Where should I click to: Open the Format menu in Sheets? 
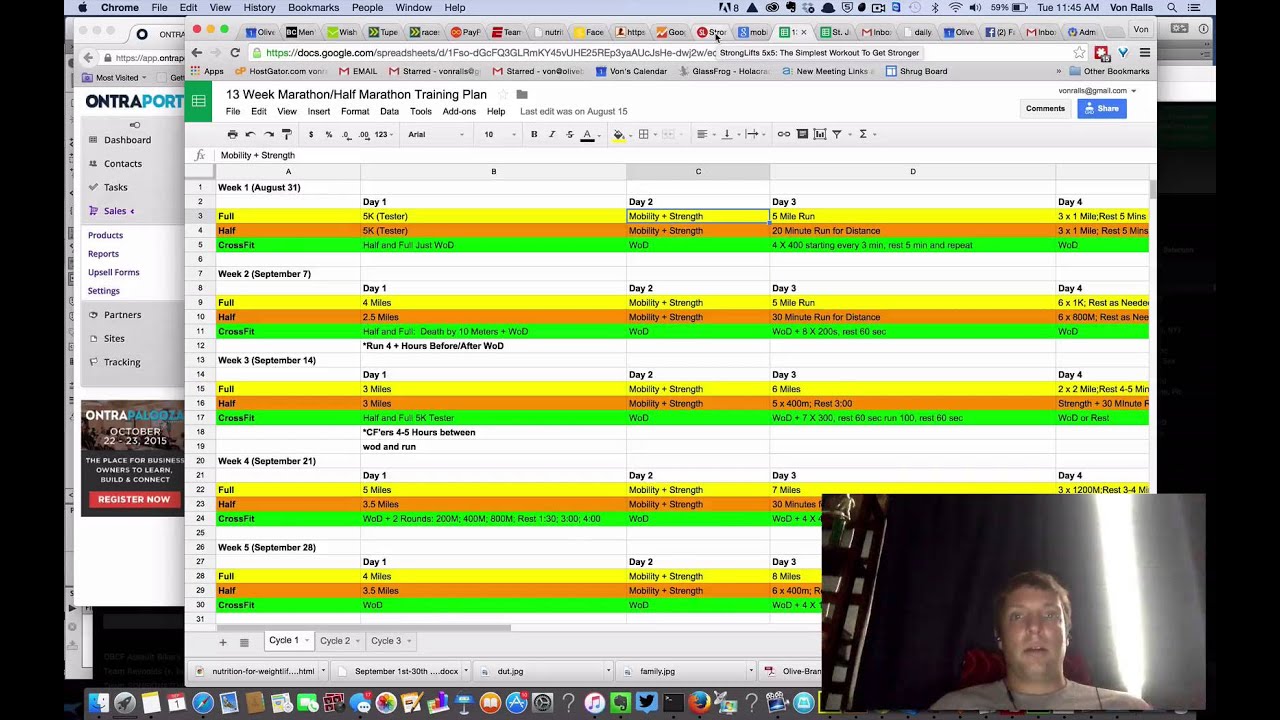(354, 111)
